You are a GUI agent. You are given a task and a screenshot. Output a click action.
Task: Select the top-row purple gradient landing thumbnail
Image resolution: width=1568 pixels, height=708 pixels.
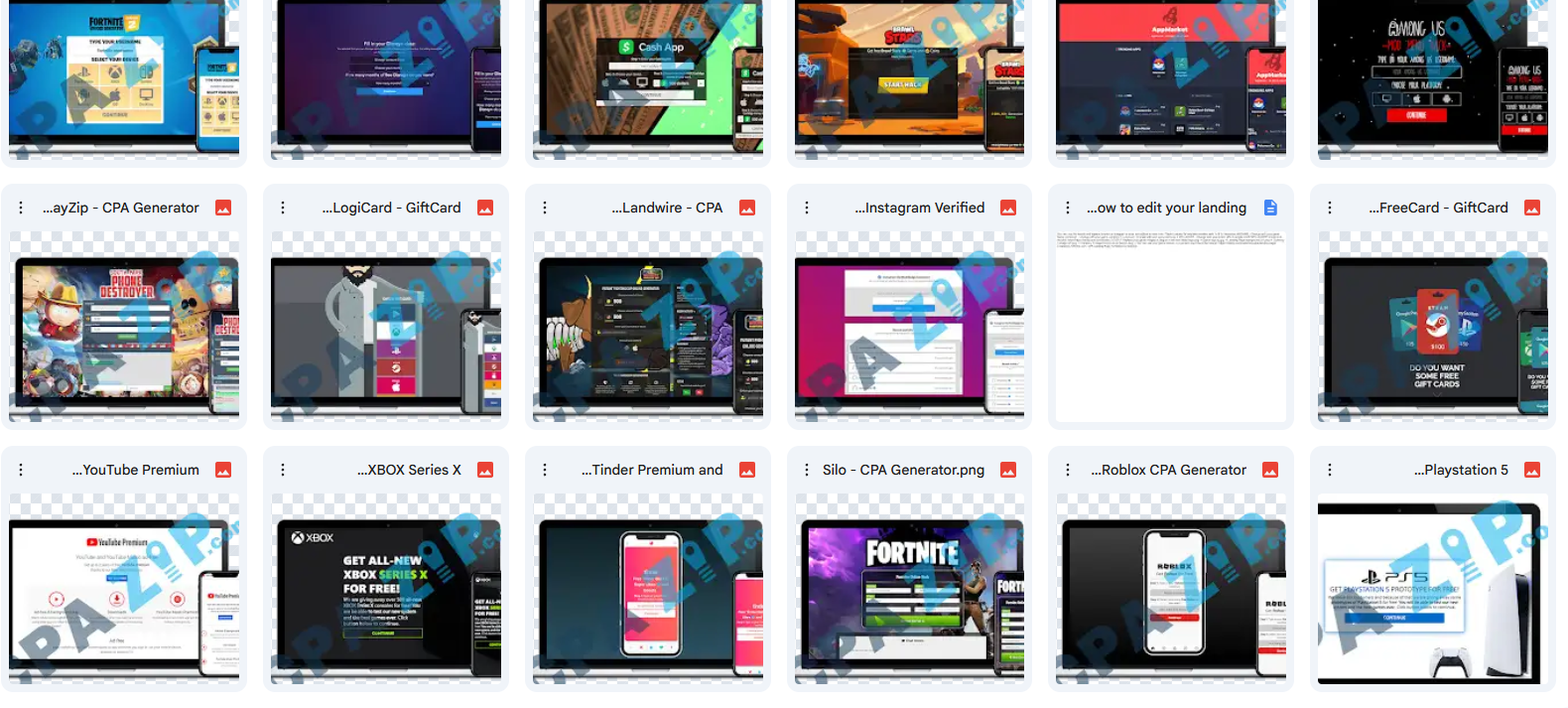(386, 79)
